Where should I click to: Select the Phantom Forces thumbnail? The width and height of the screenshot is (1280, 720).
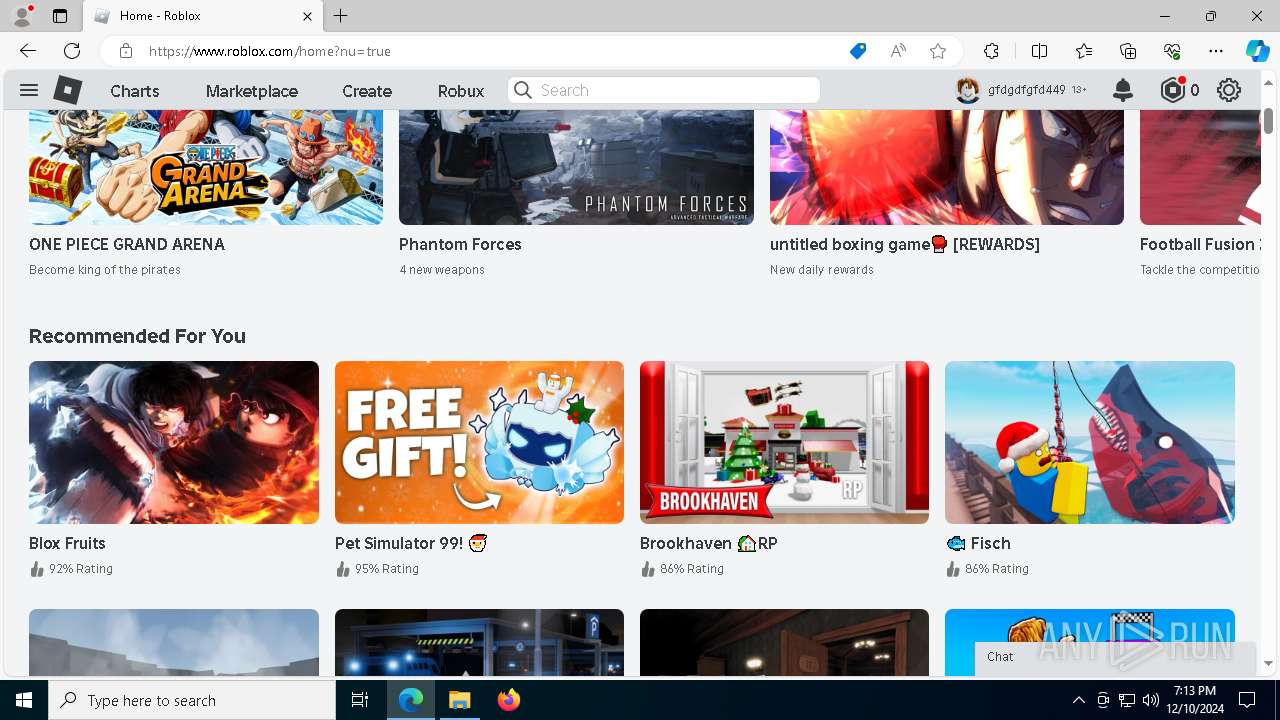pyautogui.click(x=576, y=167)
